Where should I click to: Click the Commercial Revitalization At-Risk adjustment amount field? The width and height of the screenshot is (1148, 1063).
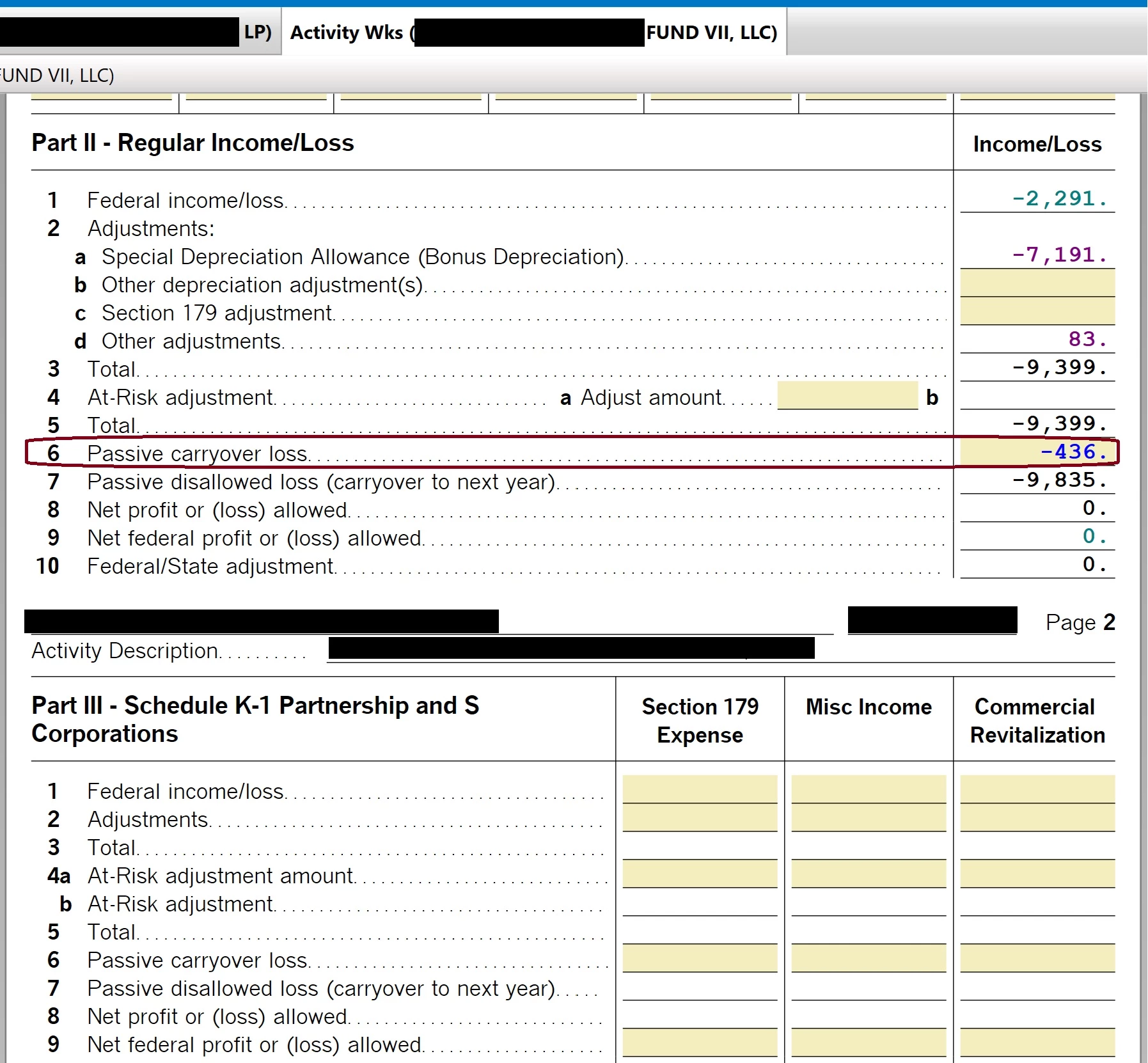(x=1037, y=874)
